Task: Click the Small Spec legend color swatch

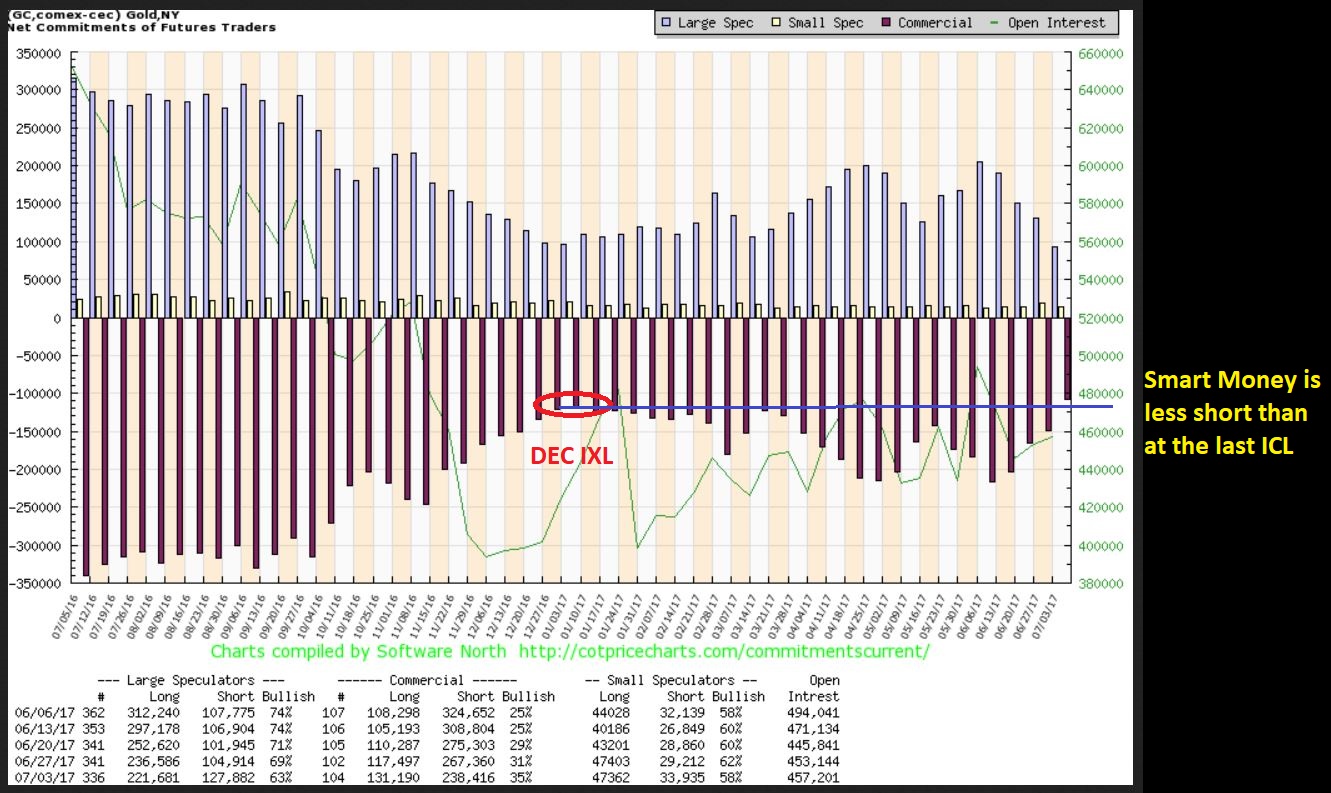Action: tap(776, 22)
